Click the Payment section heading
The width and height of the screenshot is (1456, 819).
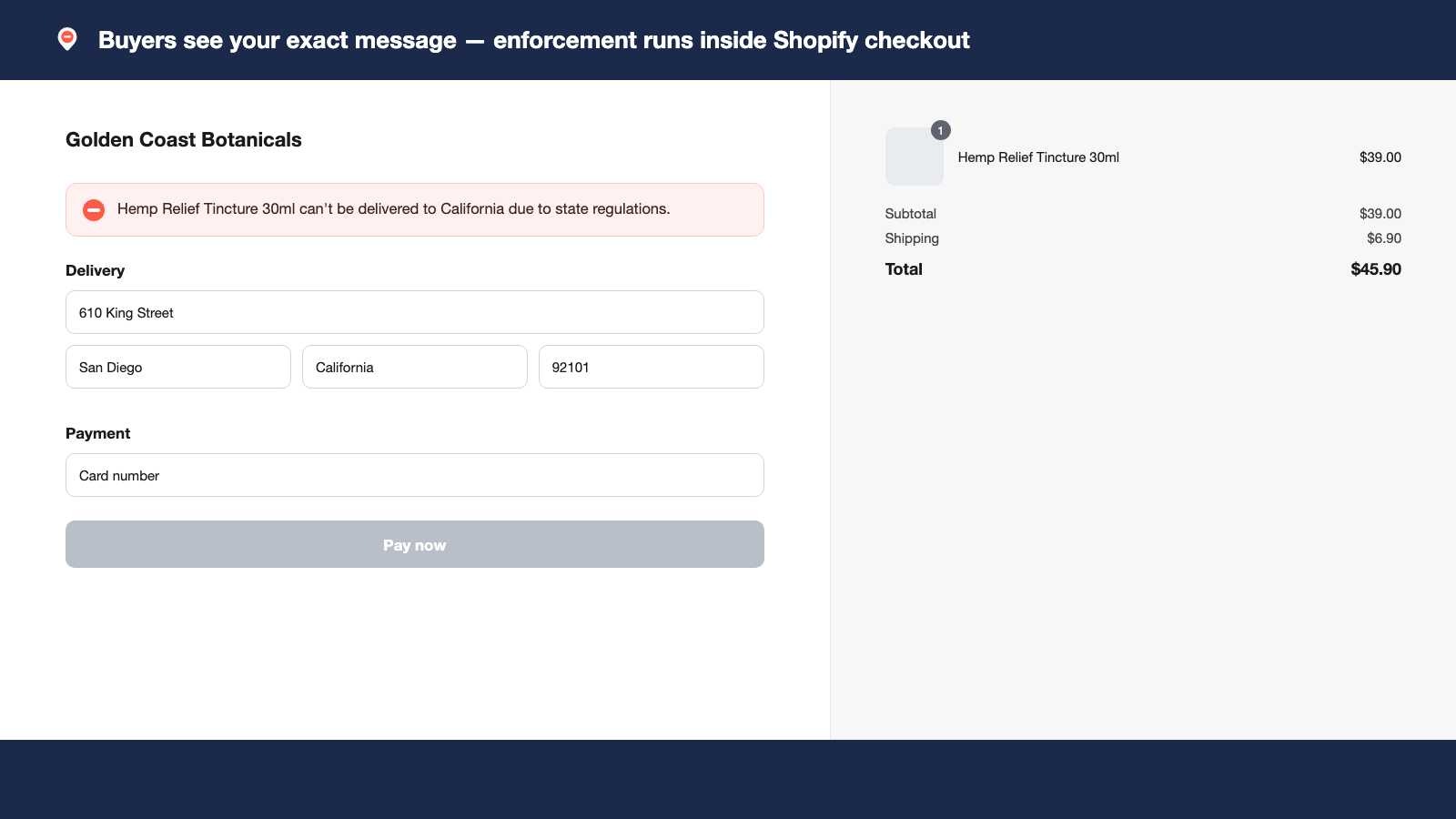pos(97,433)
